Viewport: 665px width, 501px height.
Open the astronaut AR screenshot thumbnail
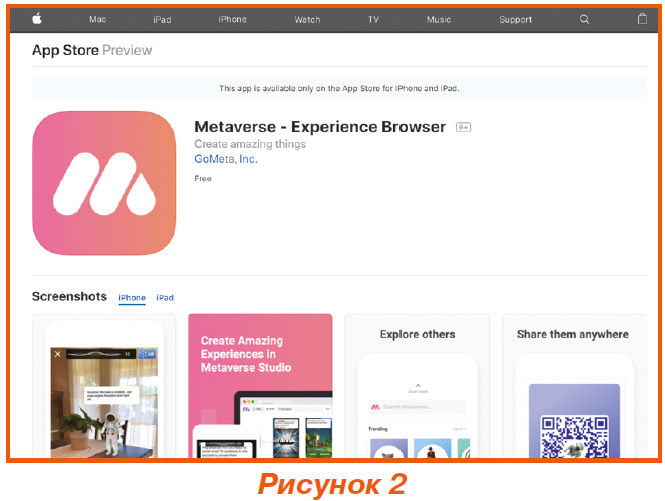pyautogui.click(x=104, y=386)
